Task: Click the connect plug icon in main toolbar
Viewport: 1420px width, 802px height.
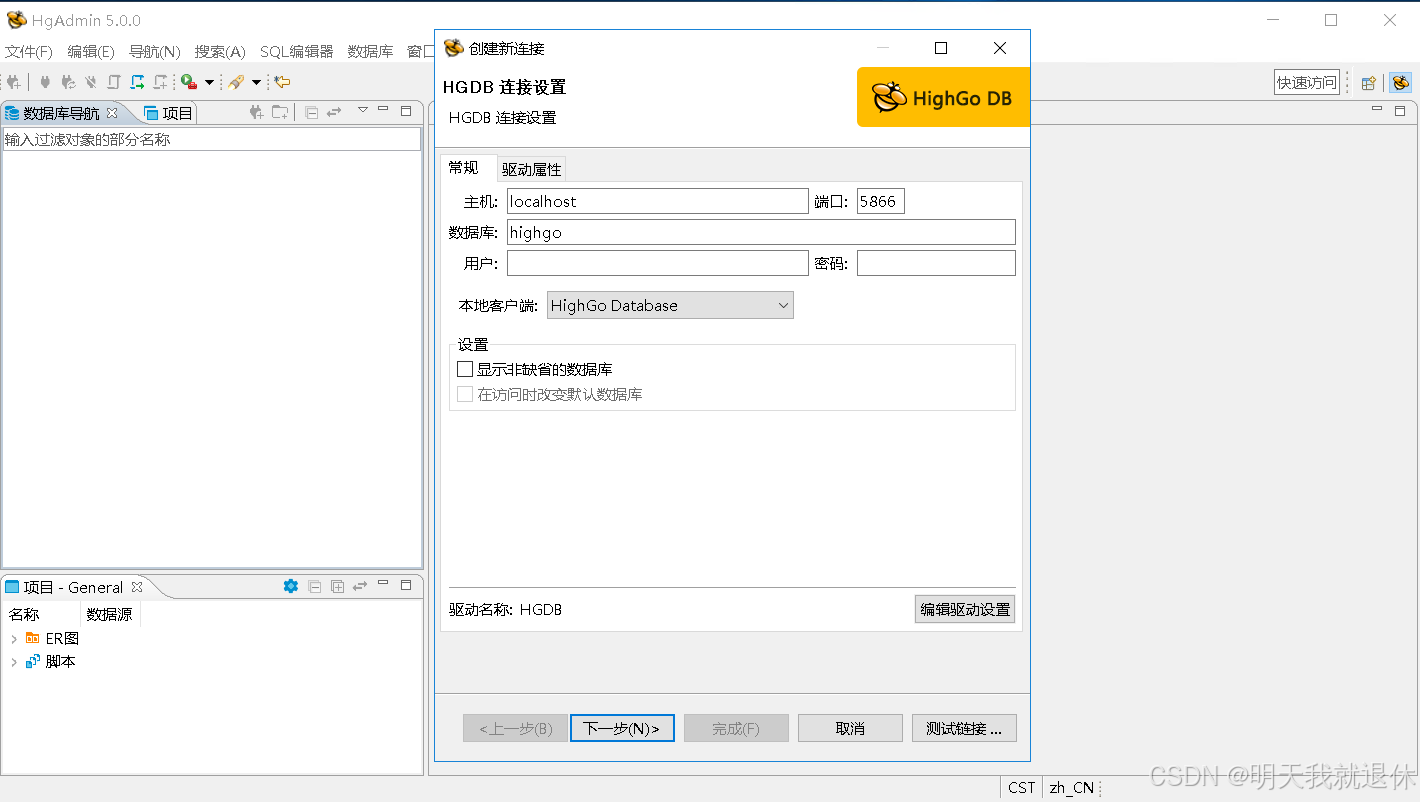Action: coord(45,82)
